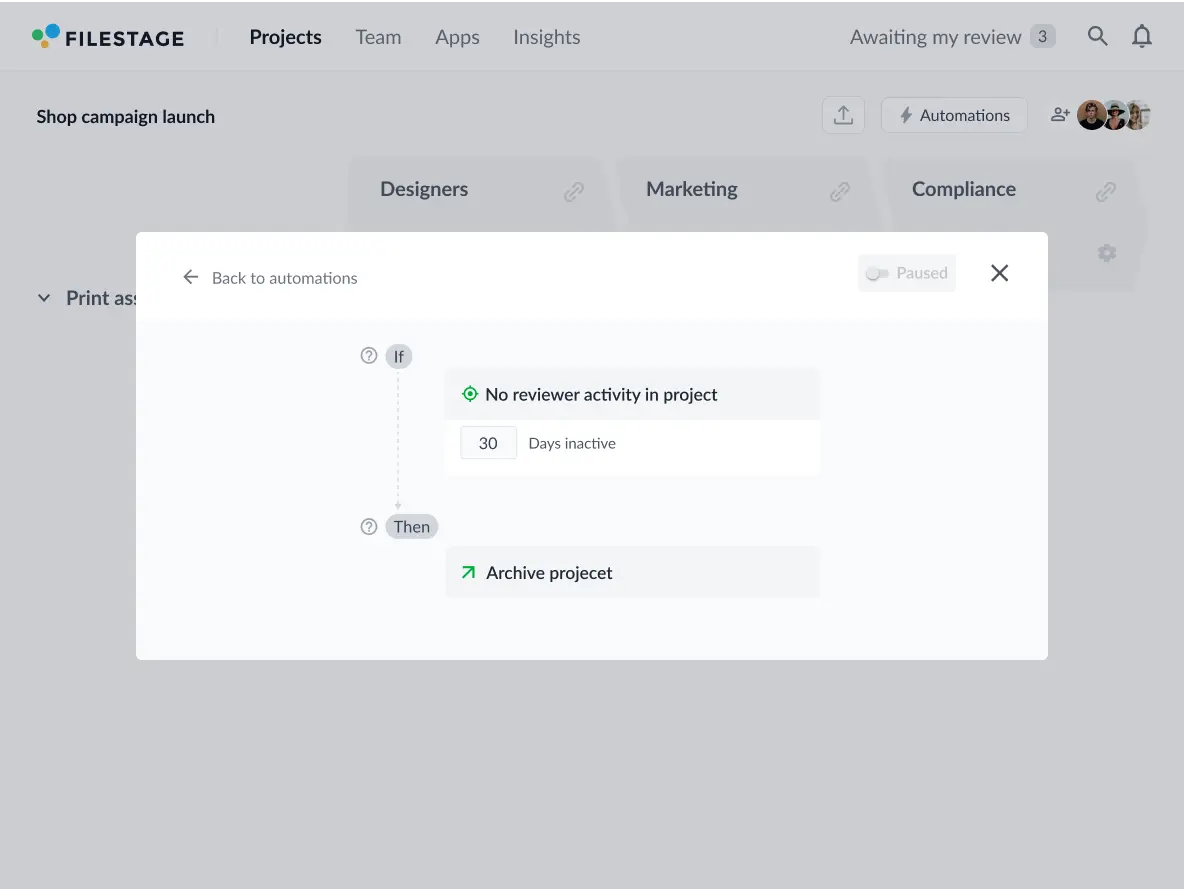Open search from the top navigation
Viewport: 1184px width, 889px height.
(x=1097, y=35)
